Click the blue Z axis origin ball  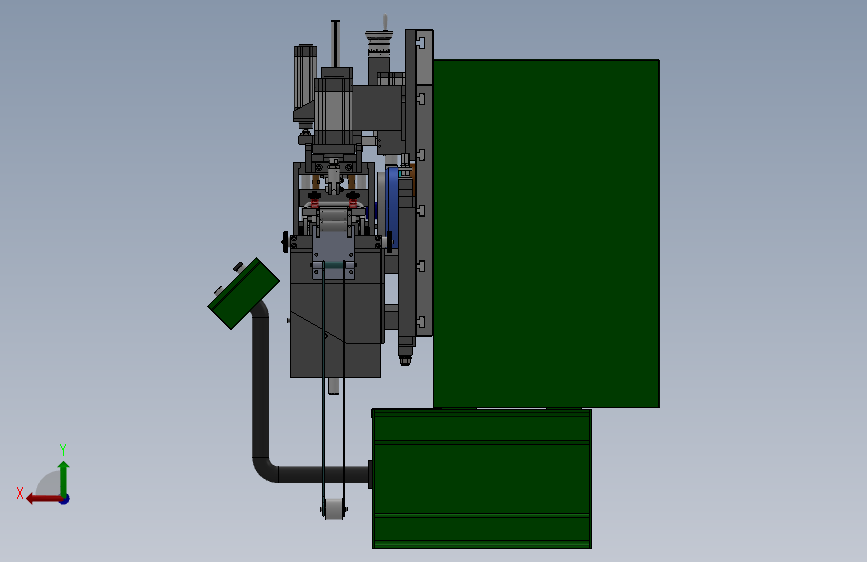click(x=65, y=499)
